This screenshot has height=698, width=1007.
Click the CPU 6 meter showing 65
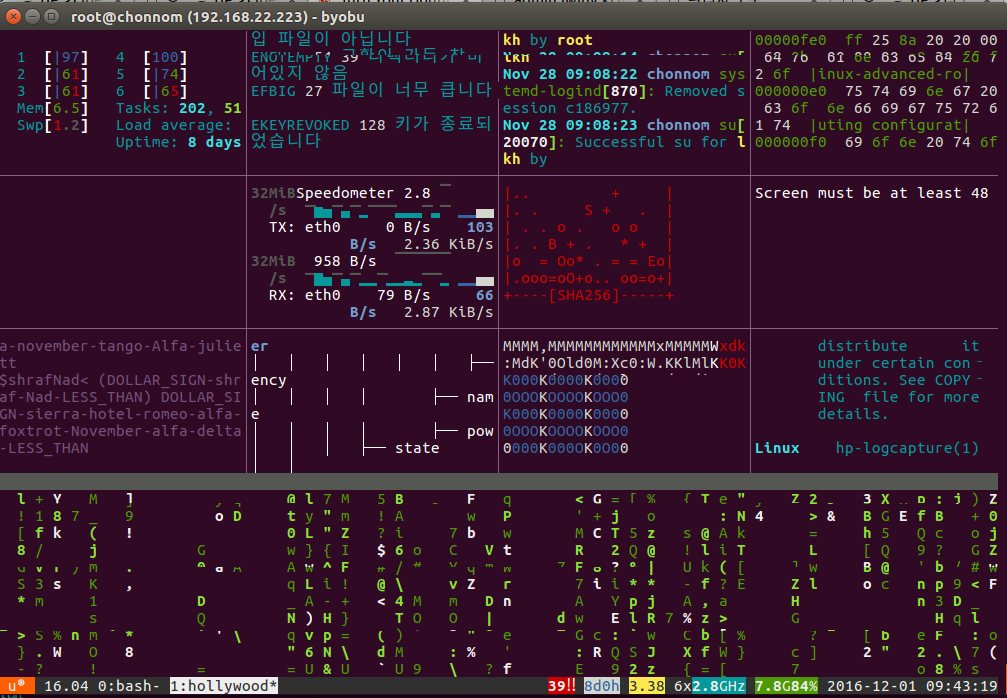click(x=152, y=91)
